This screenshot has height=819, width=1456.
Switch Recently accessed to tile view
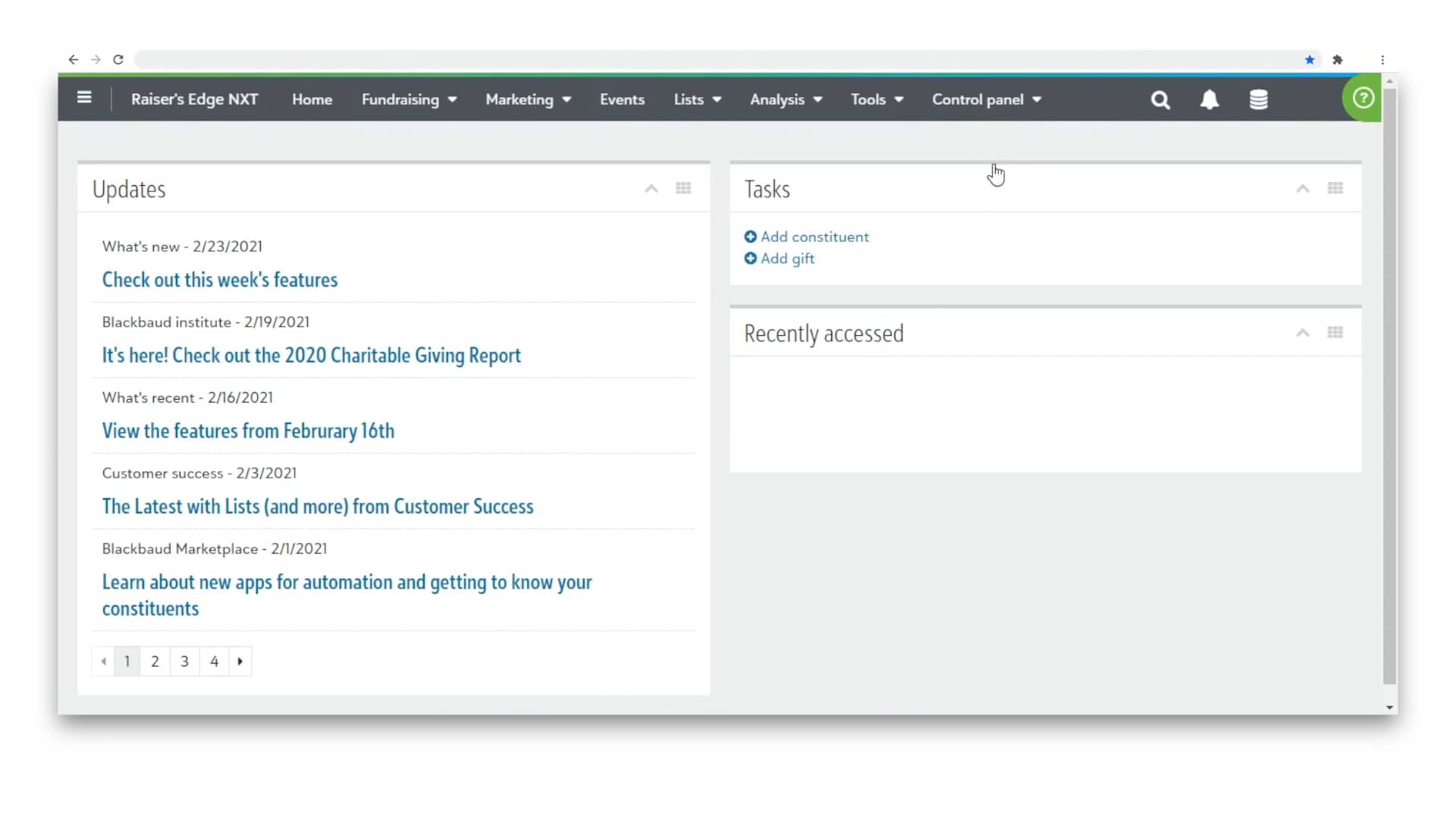pyautogui.click(x=1335, y=332)
